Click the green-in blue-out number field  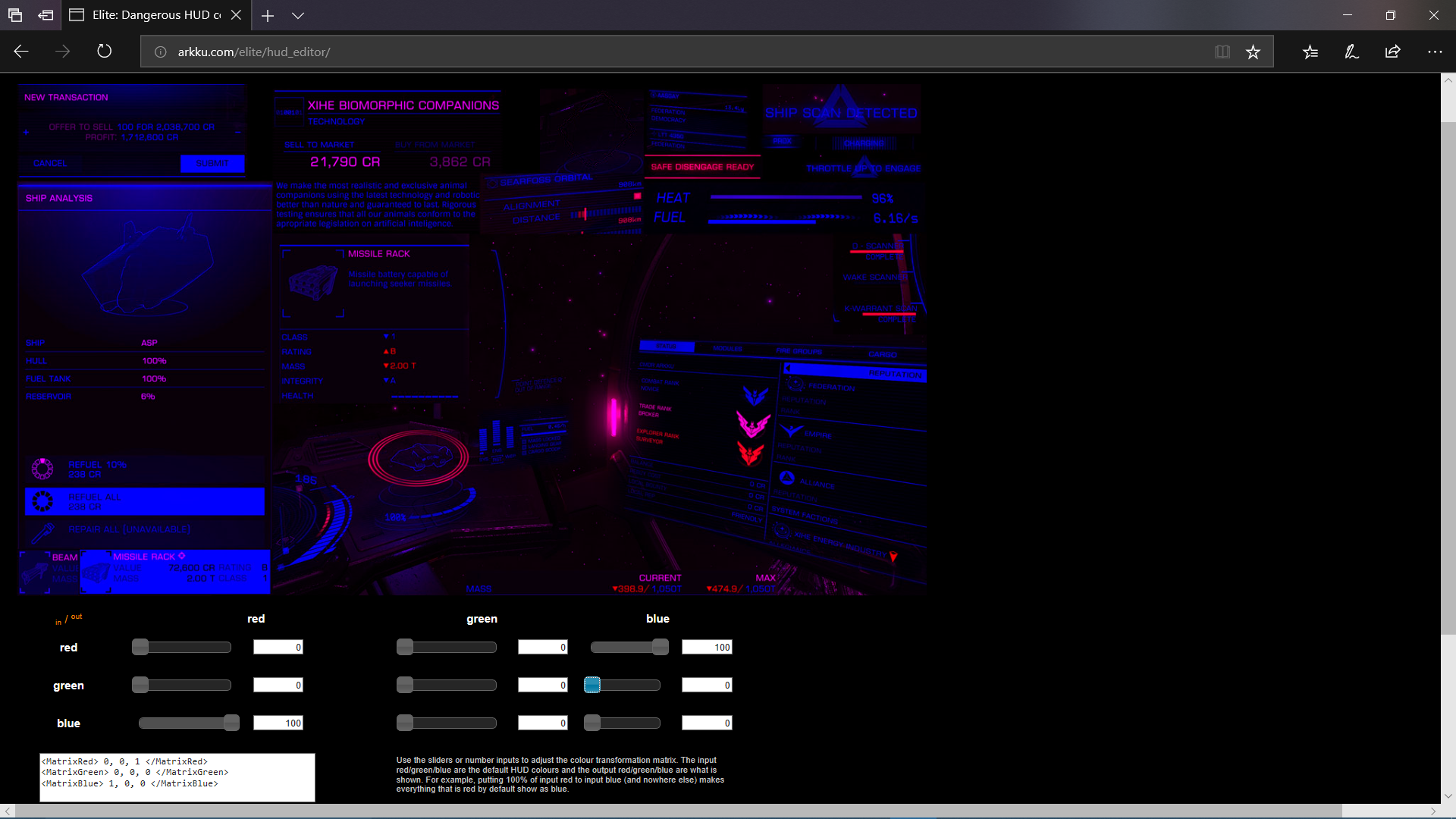tap(707, 685)
